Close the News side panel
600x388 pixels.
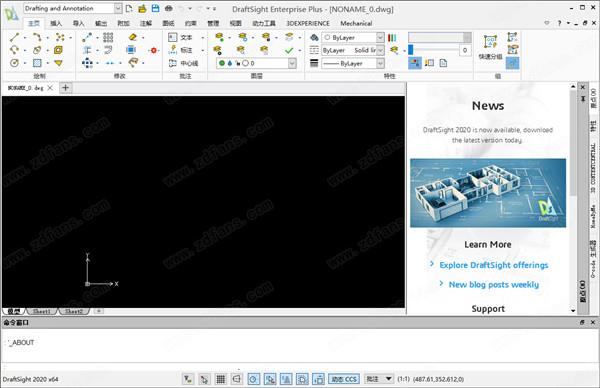(x=583, y=88)
